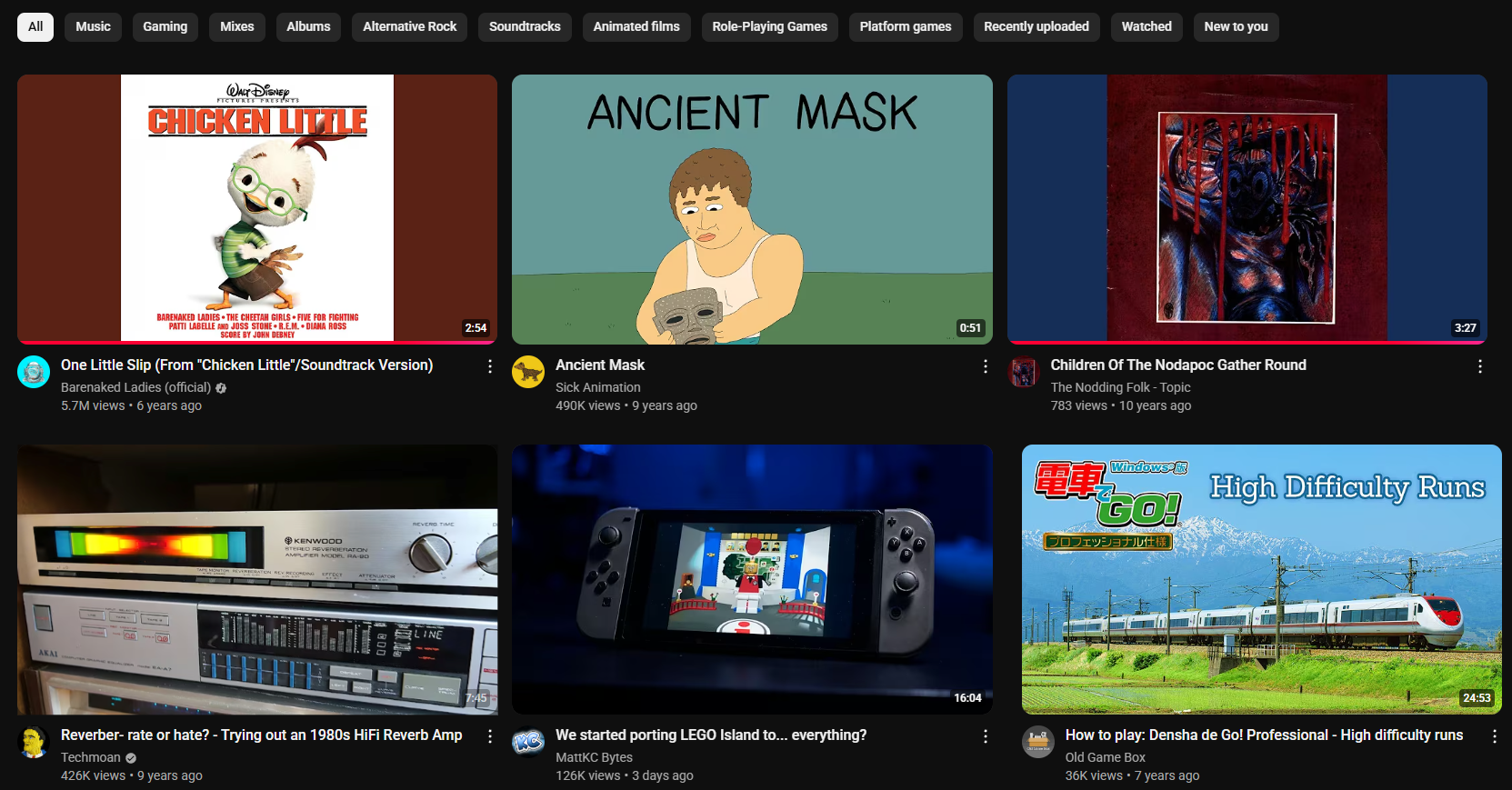The height and width of the screenshot is (790, 1512).
Task: Open Old Game Box channel avatar
Action: pos(1038,742)
